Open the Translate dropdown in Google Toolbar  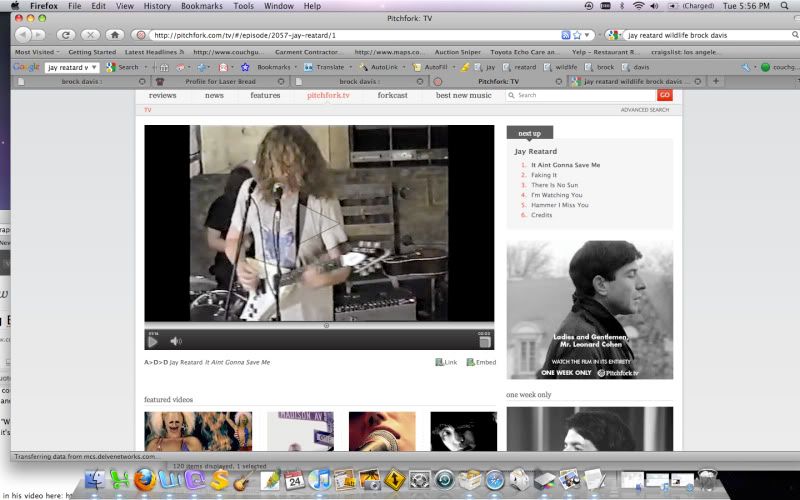[x=351, y=67]
